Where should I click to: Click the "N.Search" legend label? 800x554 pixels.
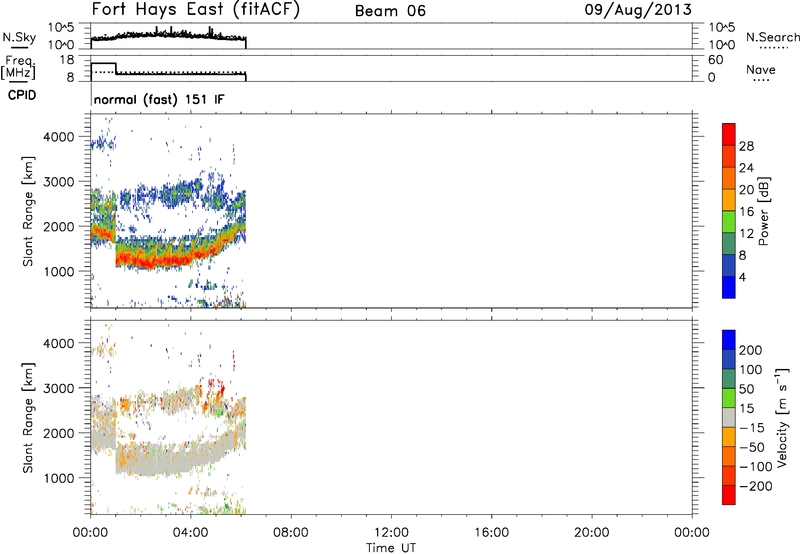[x=773, y=37]
